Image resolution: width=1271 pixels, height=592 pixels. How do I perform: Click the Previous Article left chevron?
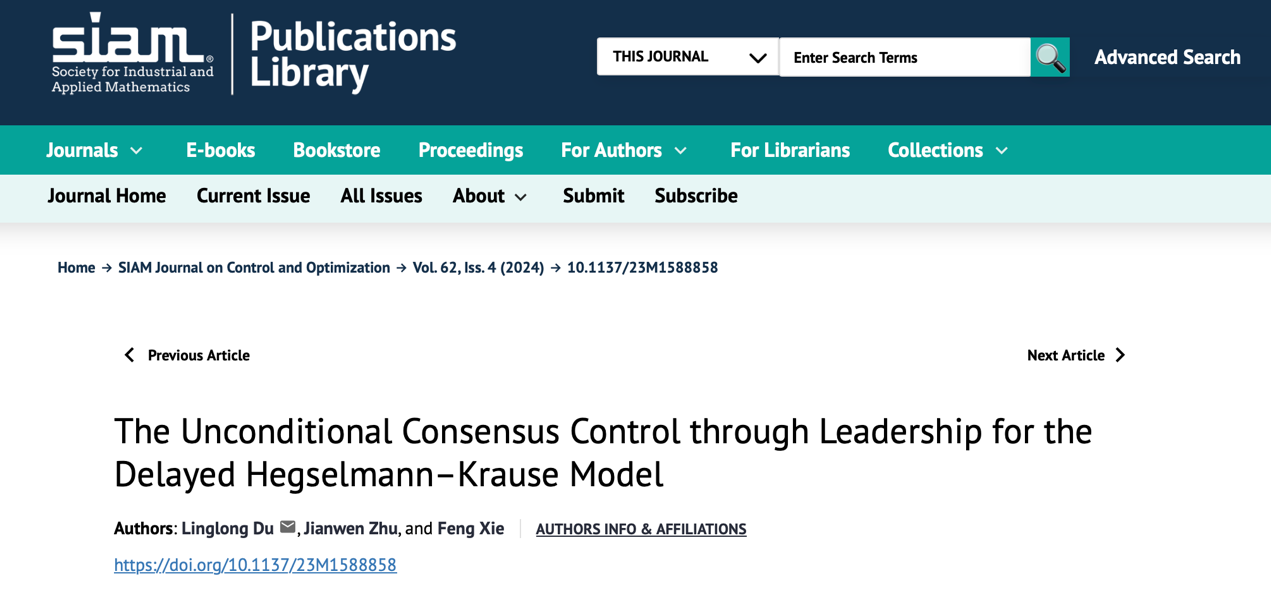129,355
